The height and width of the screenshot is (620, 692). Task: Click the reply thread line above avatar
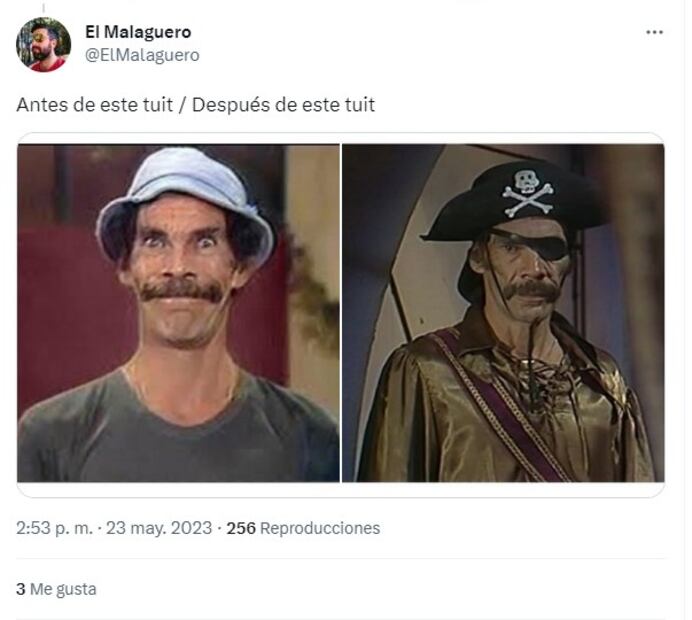(x=43, y=8)
